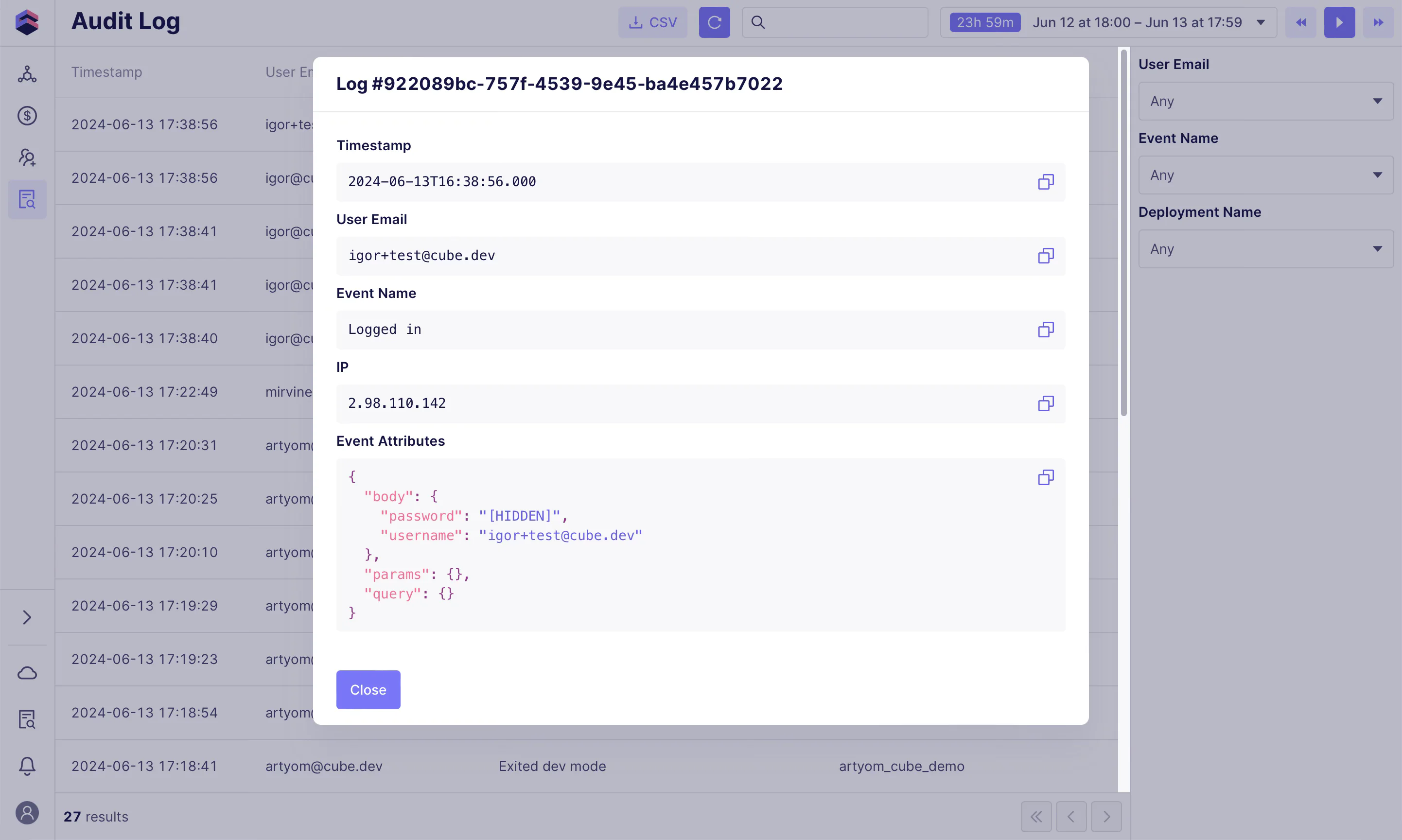Open the team members sidebar icon
Viewport: 1402px width, 840px height.
pos(27,157)
